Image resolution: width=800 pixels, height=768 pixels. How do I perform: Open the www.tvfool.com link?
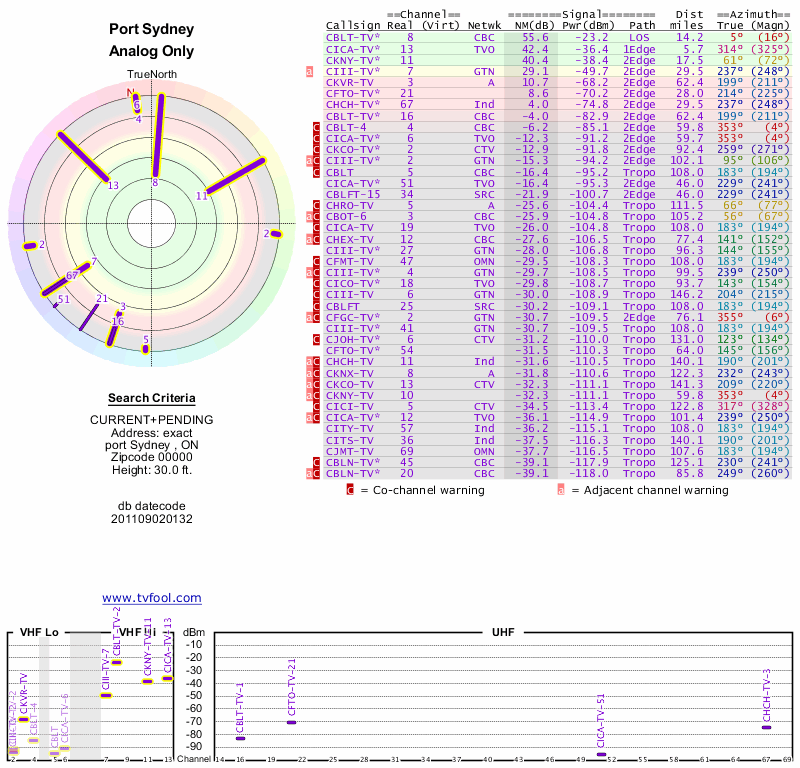[x=151, y=598]
